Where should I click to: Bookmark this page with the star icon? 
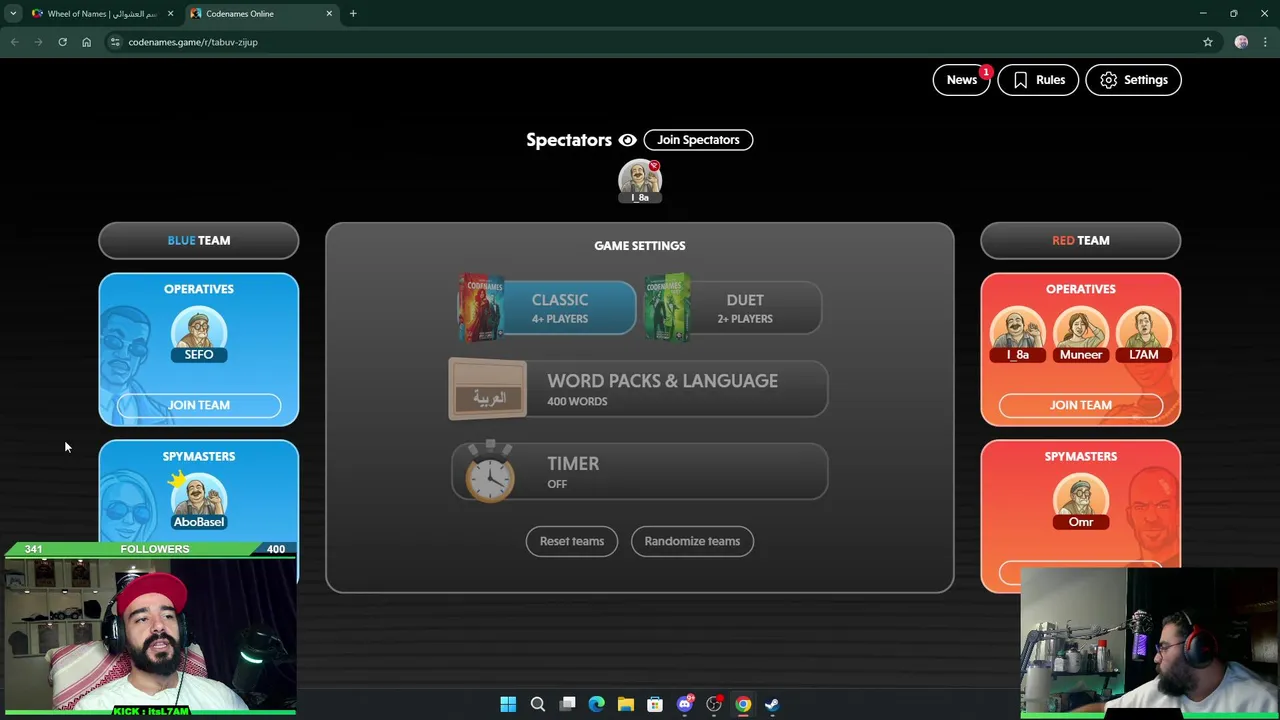click(1208, 42)
